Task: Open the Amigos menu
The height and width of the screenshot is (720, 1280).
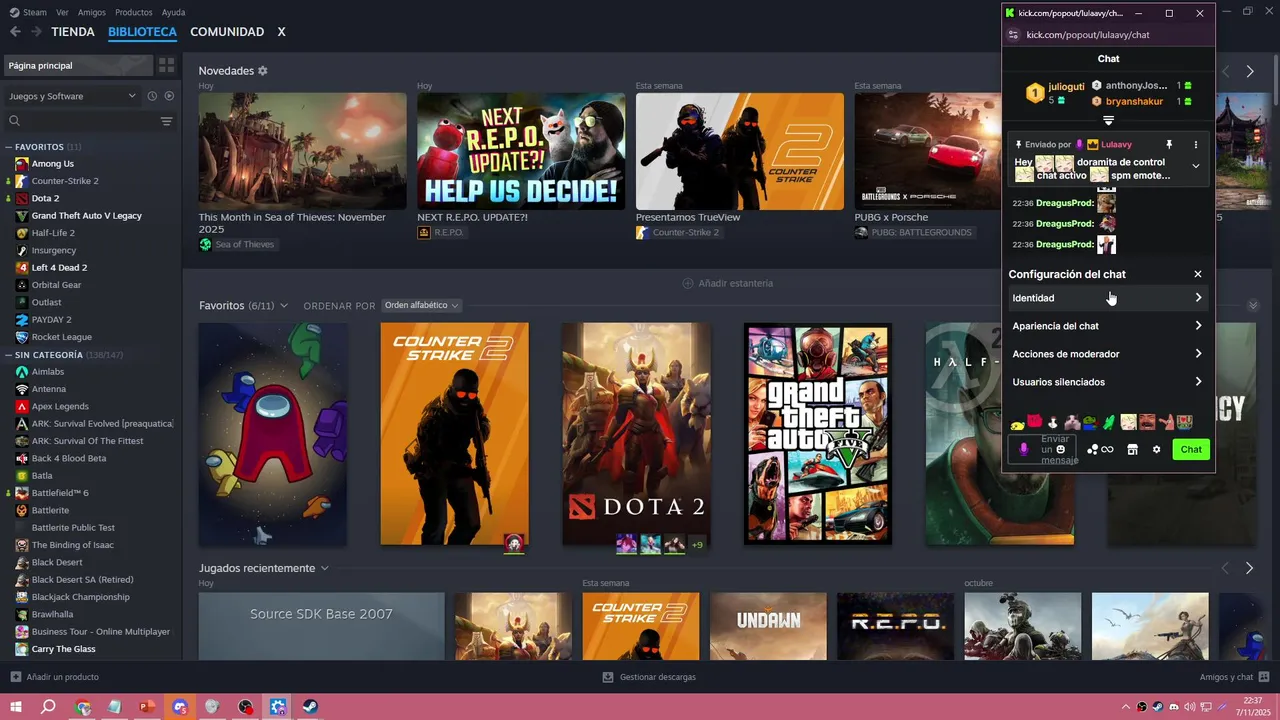Action: click(92, 12)
